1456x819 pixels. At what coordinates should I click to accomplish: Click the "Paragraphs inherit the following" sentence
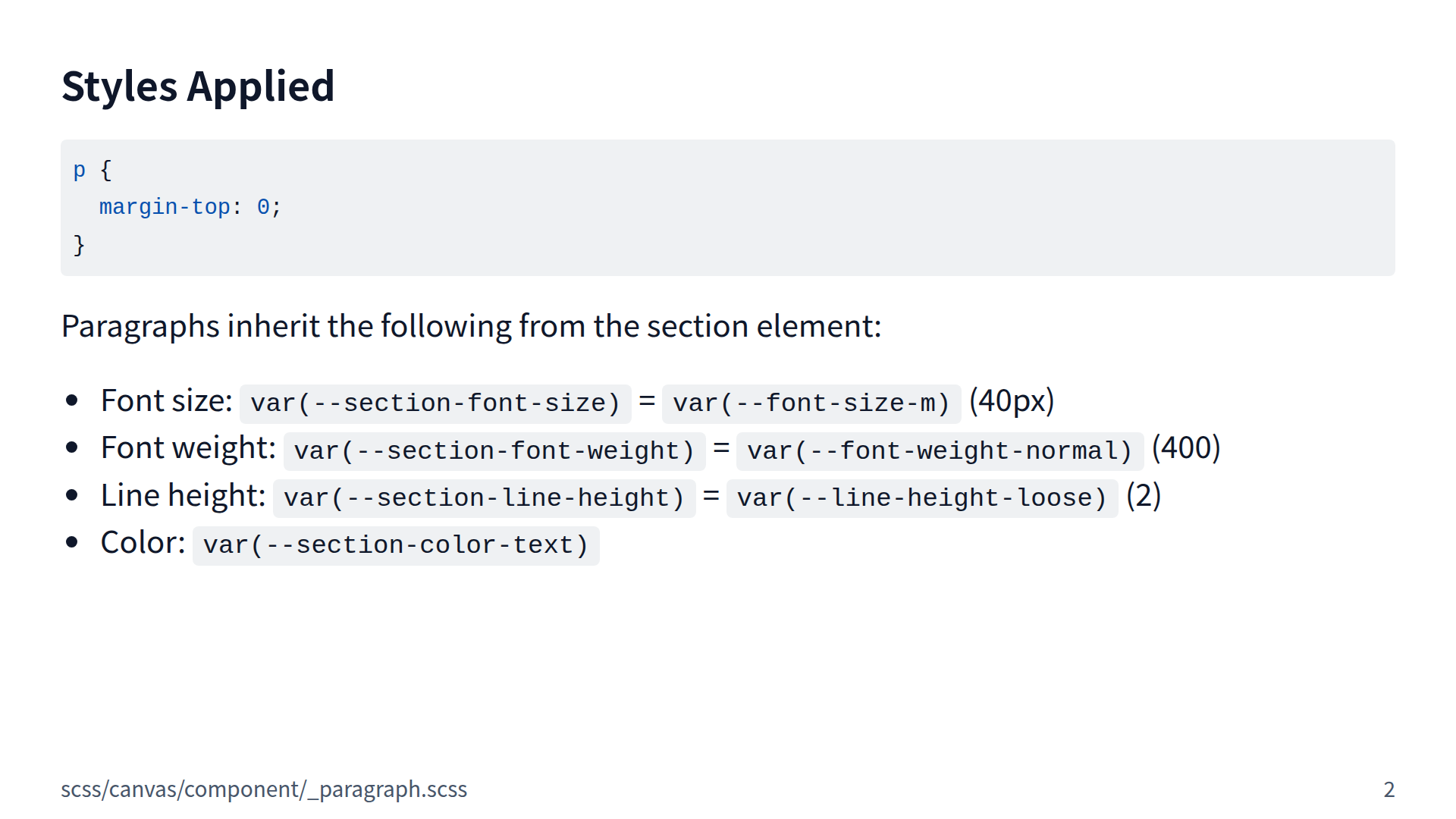point(471,326)
